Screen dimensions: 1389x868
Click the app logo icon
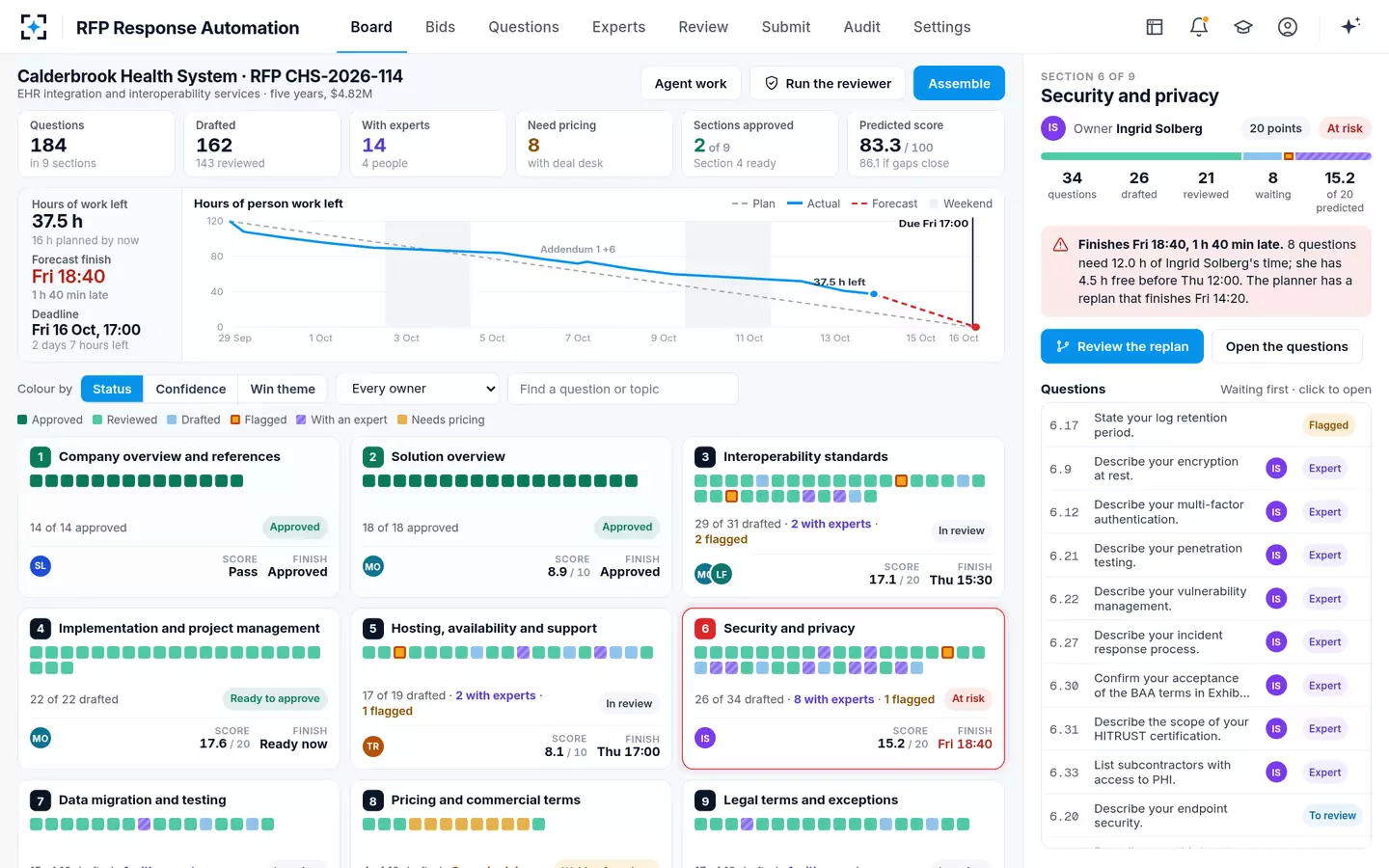34,27
